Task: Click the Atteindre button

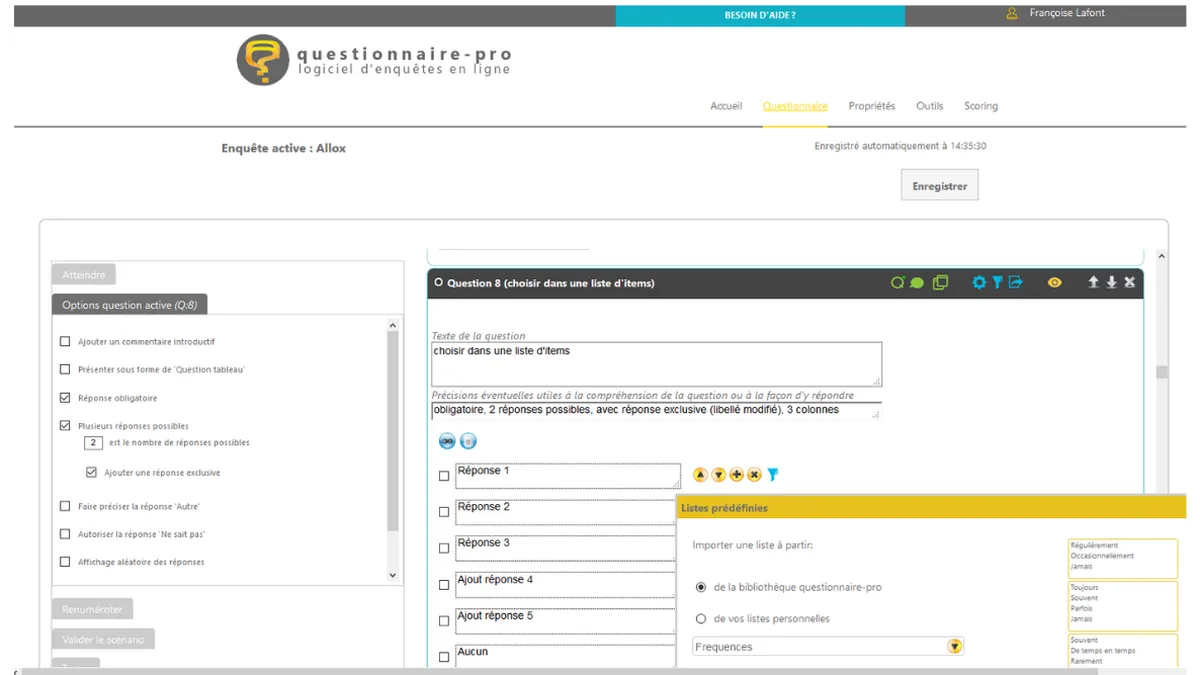Action: (x=84, y=274)
